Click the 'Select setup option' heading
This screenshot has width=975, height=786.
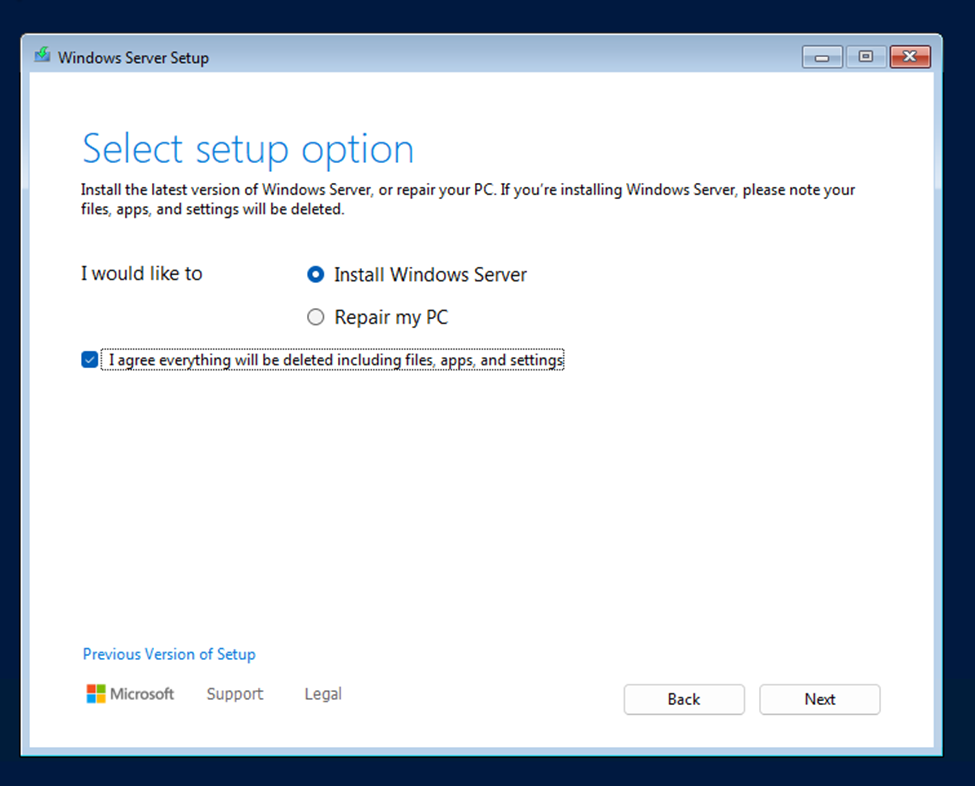248,149
